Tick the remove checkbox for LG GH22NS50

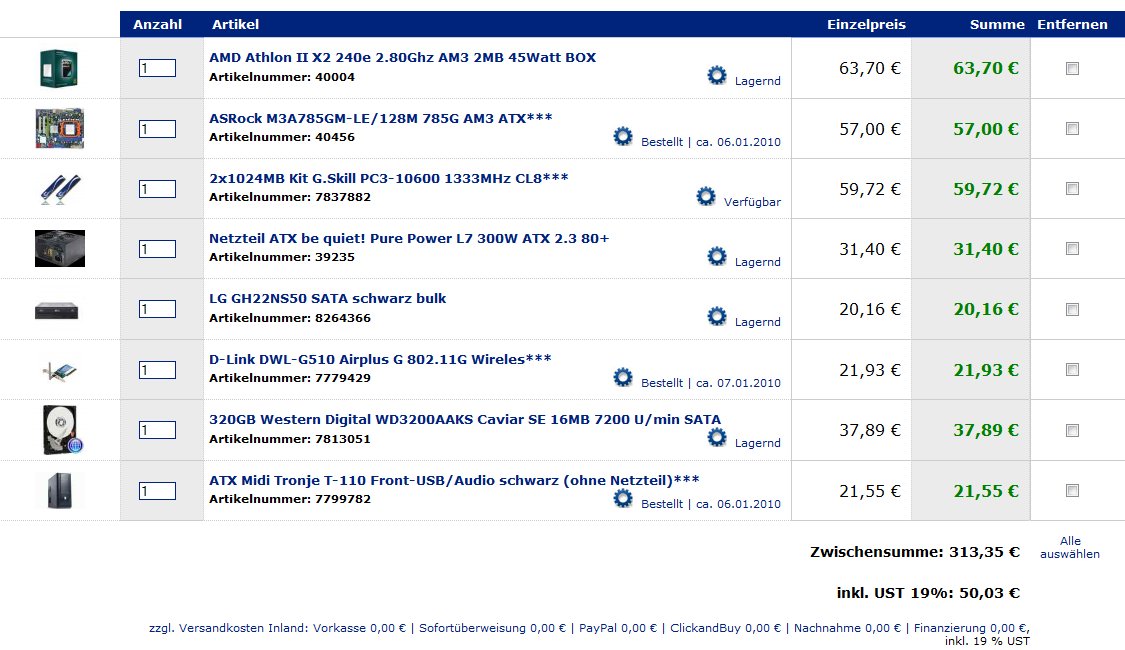[x=1073, y=310]
